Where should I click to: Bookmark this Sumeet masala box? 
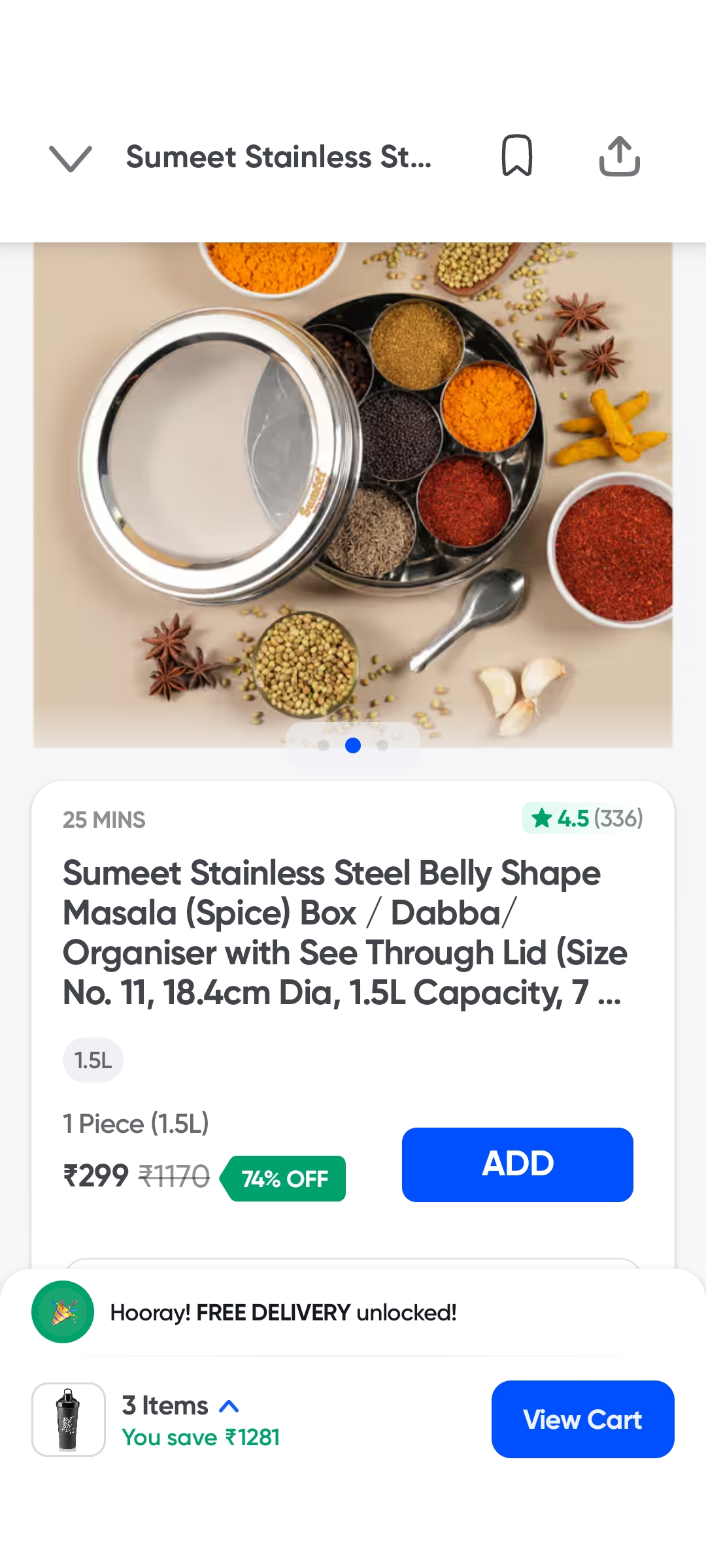516,156
